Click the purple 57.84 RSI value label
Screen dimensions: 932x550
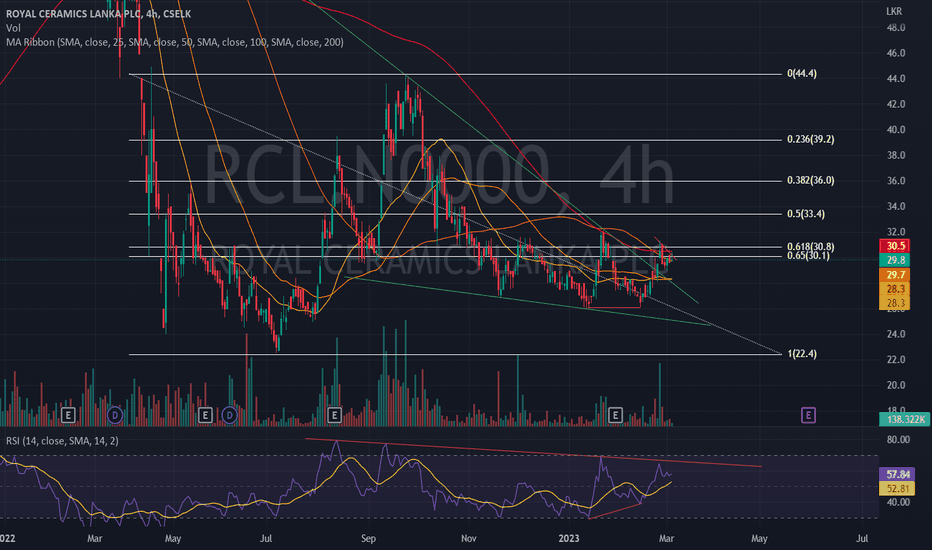click(898, 474)
